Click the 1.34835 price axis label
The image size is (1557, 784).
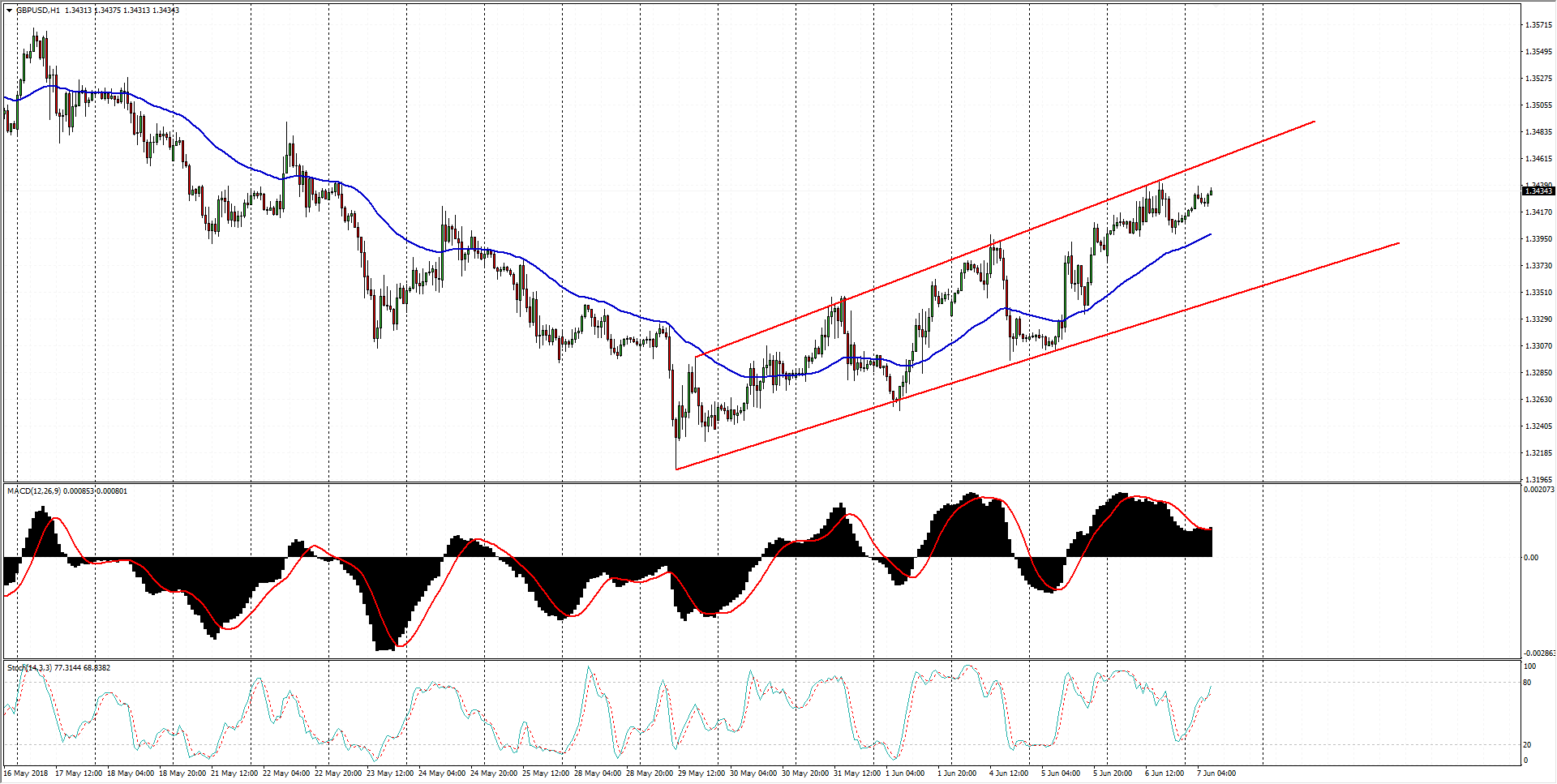click(x=1538, y=132)
